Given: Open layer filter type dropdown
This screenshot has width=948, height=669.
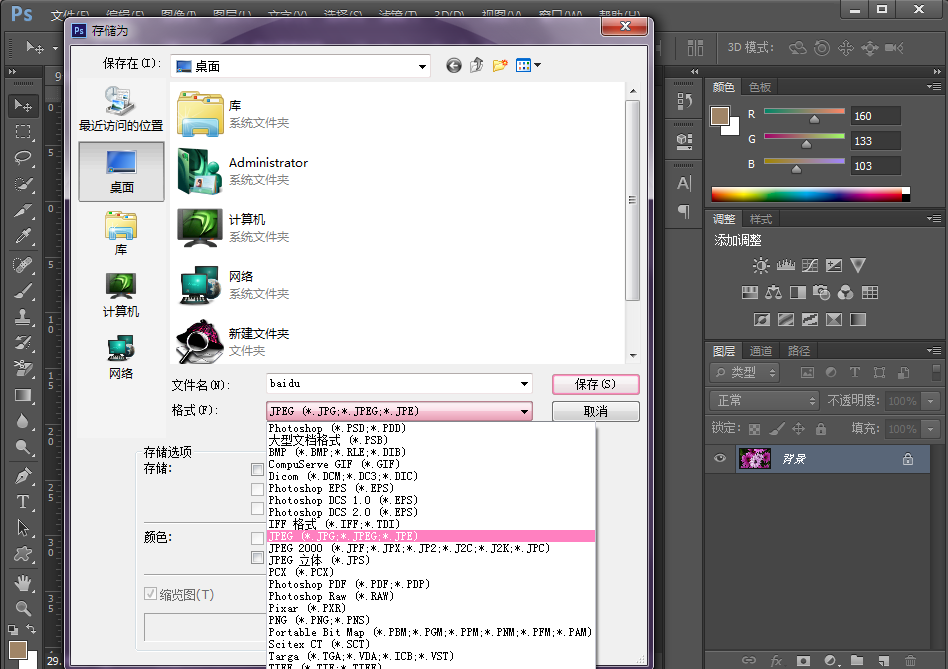Looking at the screenshot, I should (x=744, y=373).
